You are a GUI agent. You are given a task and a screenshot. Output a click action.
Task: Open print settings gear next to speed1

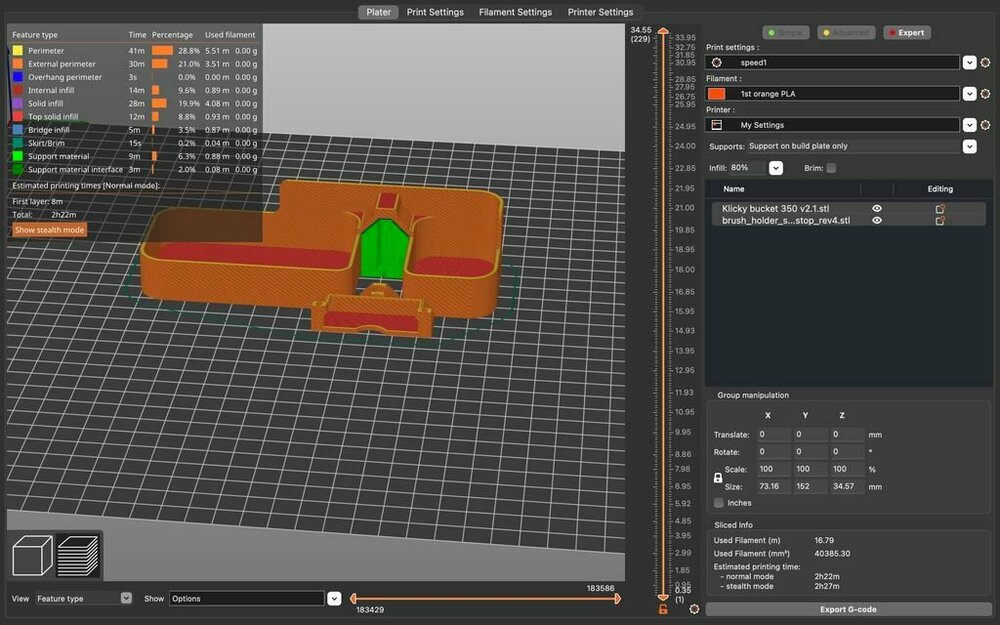(985, 62)
